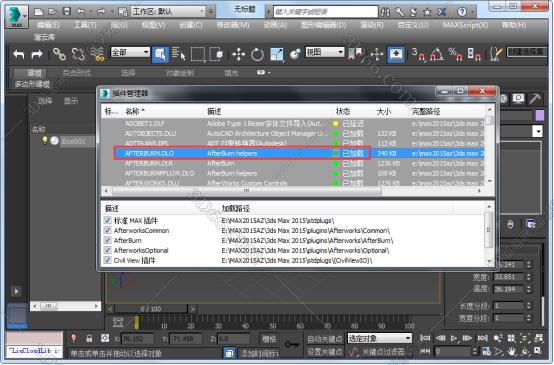Open the 工具(T) menu
This screenshot has width=554, height=365.
pyautogui.click(x=85, y=25)
